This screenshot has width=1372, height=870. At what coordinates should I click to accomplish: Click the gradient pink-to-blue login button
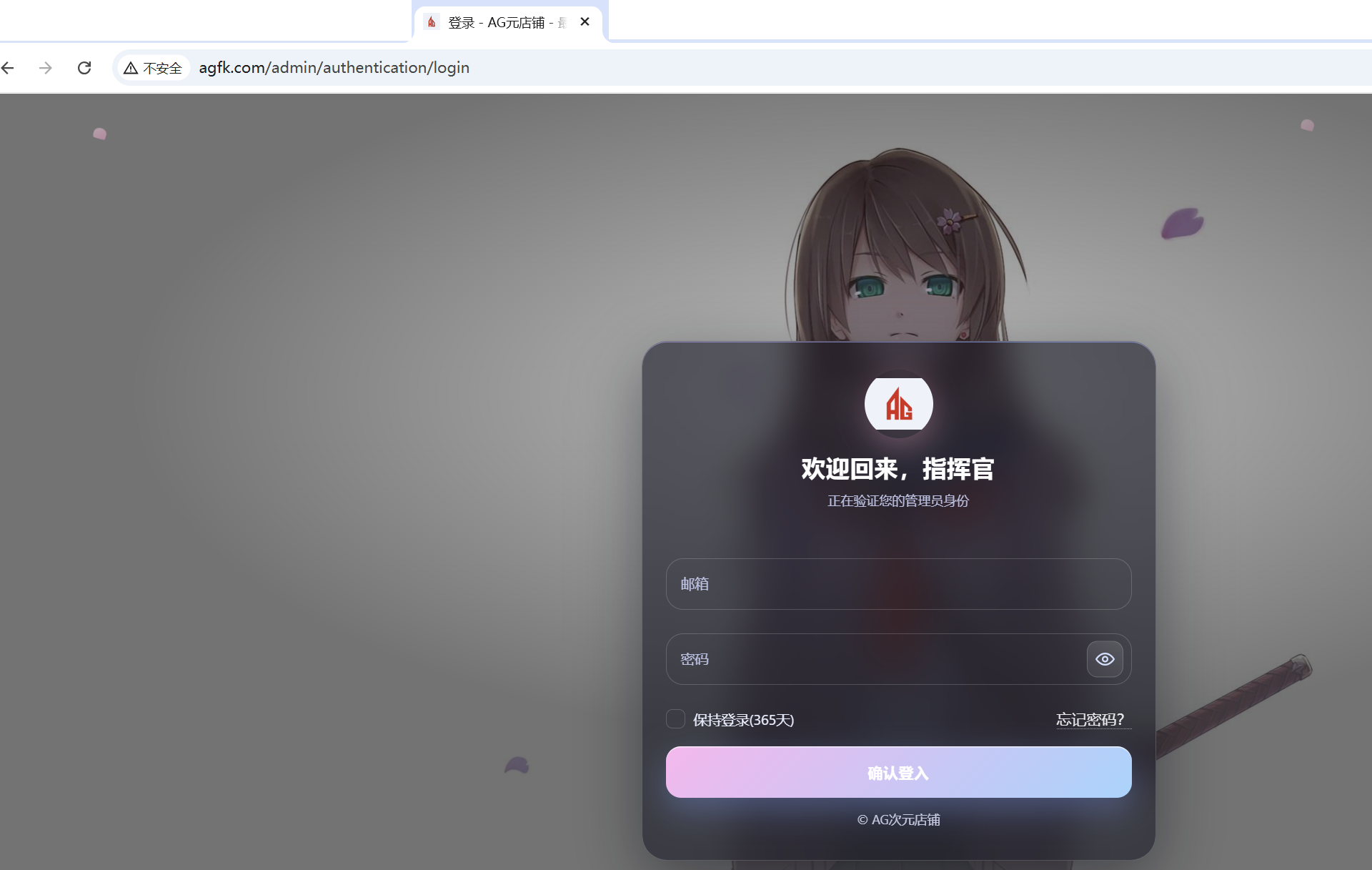[898, 772]
